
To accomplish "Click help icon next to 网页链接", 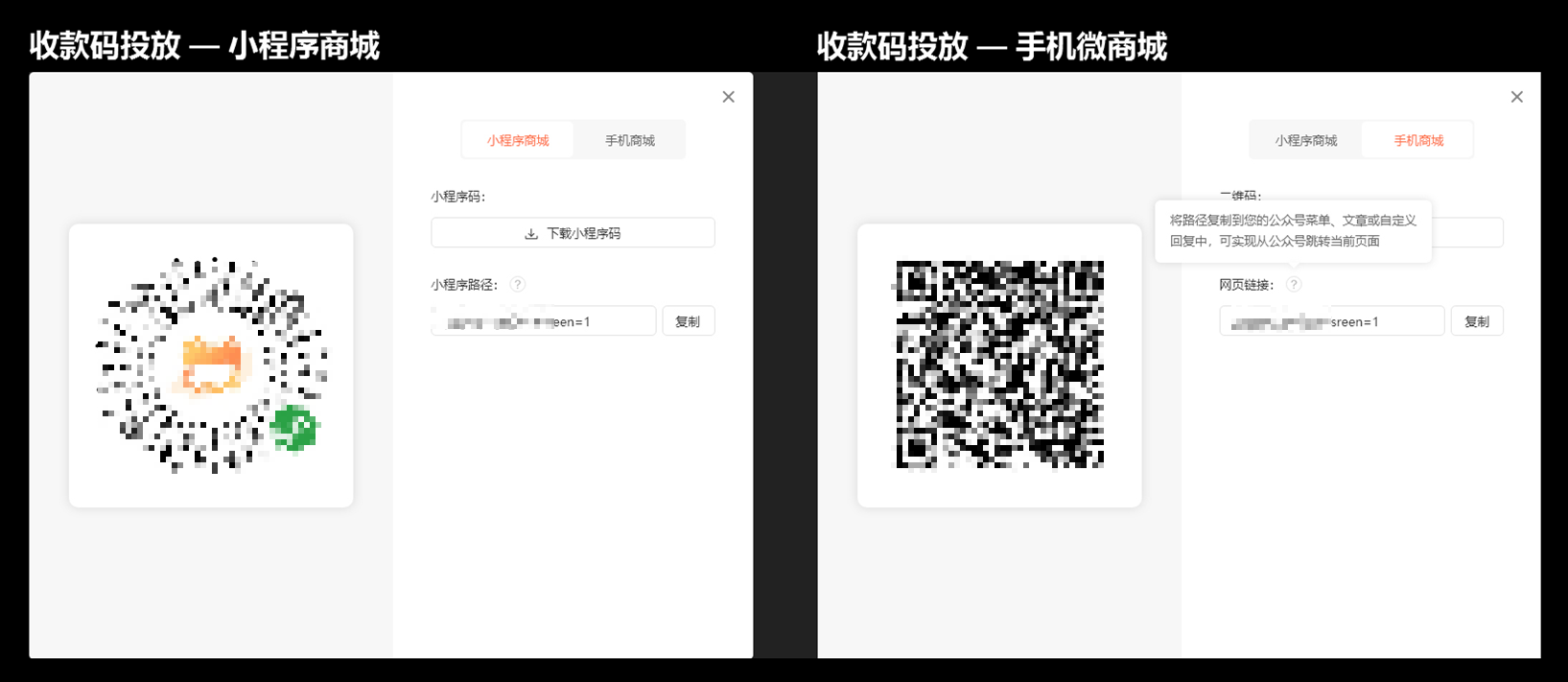I will pos(1294,285).
